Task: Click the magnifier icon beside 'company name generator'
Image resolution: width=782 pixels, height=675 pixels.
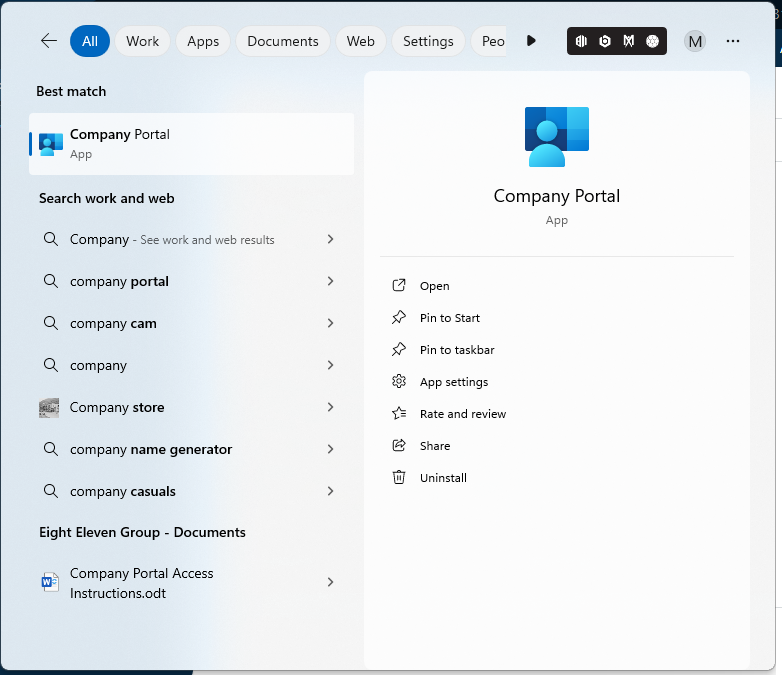Action: [50, 449]
